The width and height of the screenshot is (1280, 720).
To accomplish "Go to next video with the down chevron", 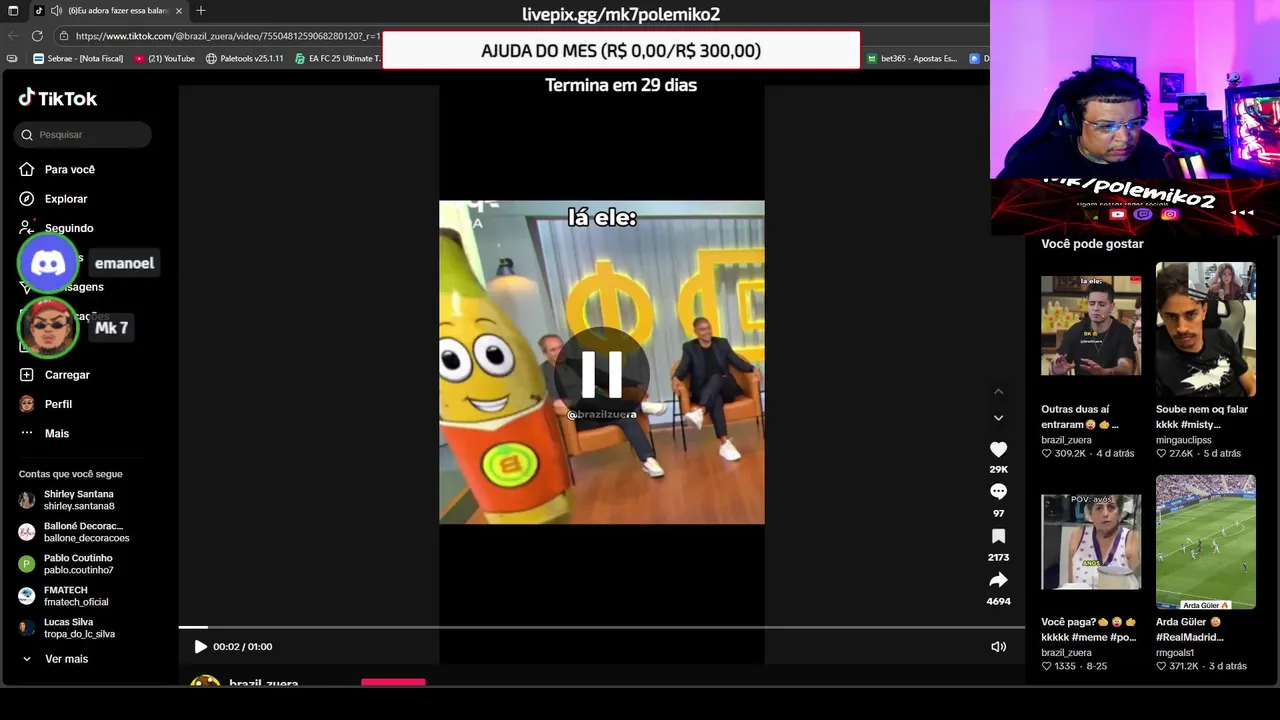I will click(x=998, y=418).
